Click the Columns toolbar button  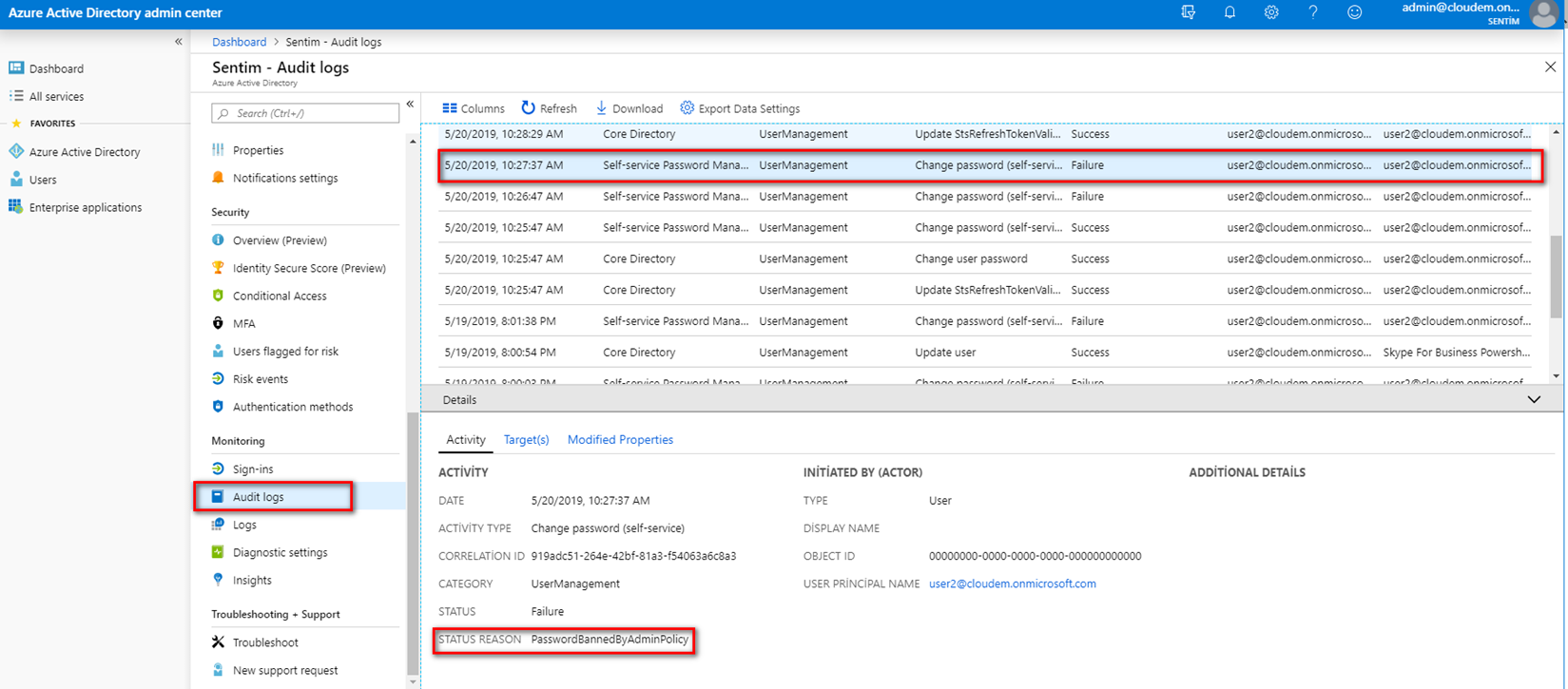[474, 108]
